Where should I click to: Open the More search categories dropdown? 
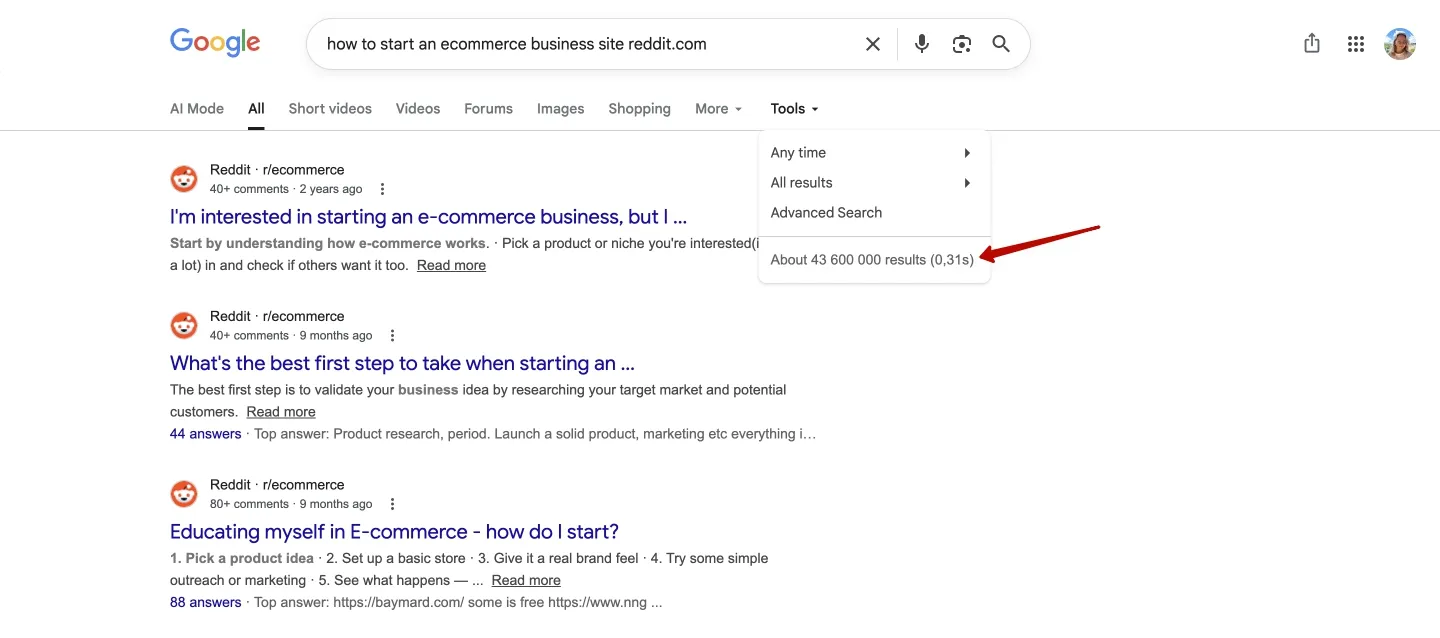pyautogui.click(x=717, y=108)
